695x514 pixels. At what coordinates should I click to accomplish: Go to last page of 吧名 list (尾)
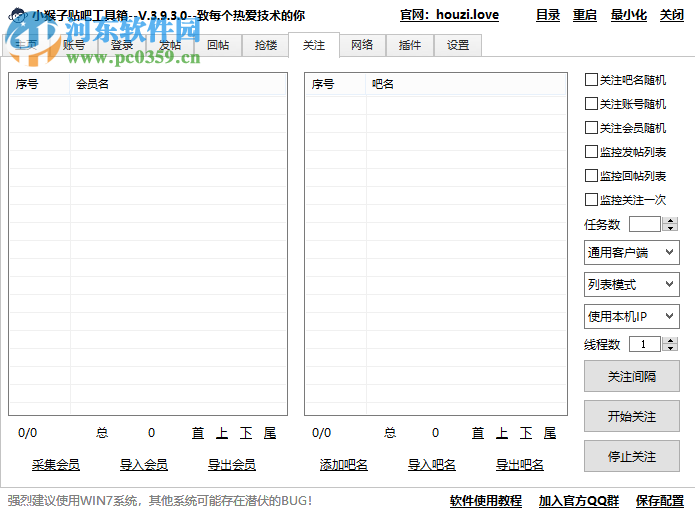pos(550,432)
